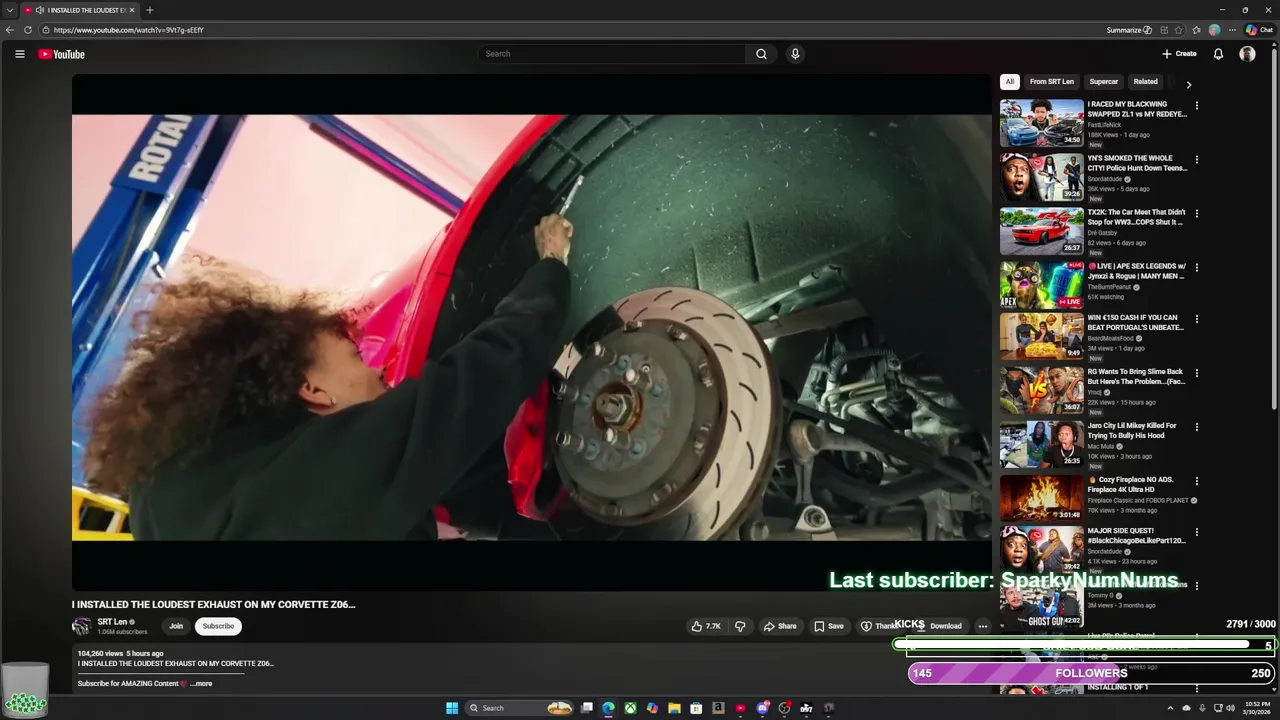Click the Join channel button
Viewport: 1280px width, 720px height.
point(176,626)
